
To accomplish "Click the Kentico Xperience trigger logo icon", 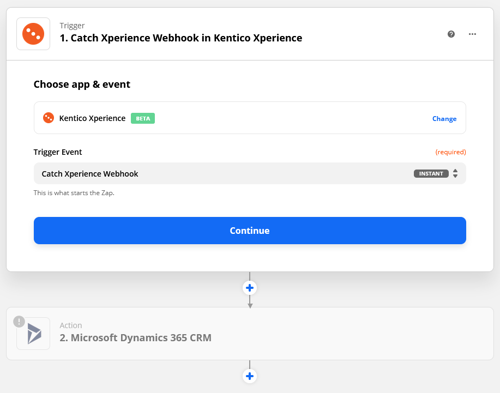I will coord(33,34).
